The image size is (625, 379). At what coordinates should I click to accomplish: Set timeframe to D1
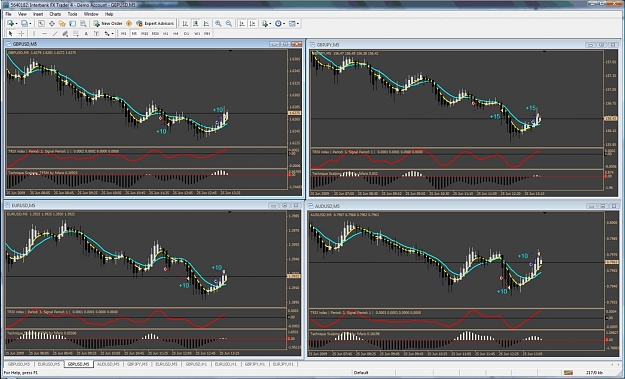click(x=187, y=33)
